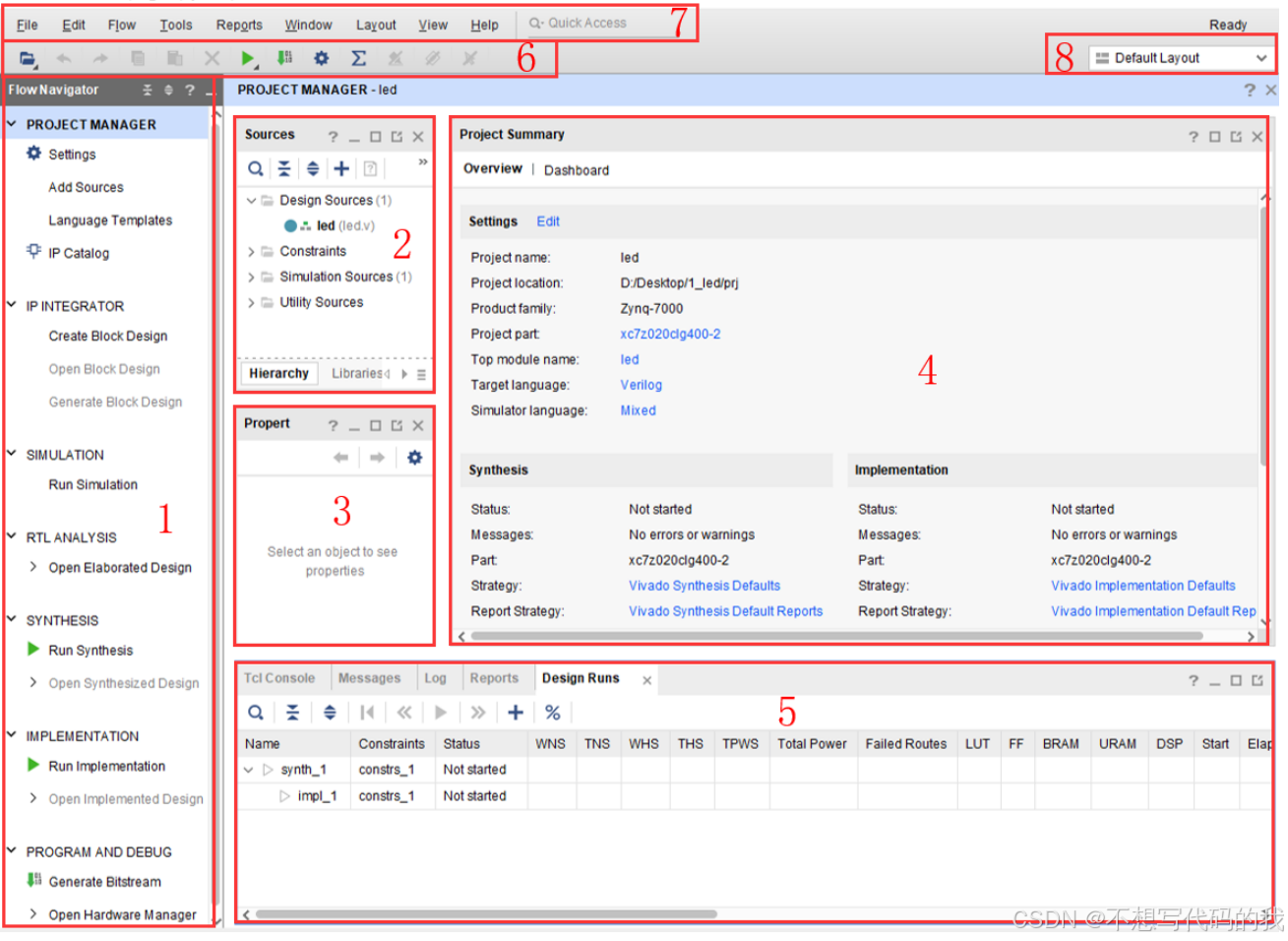Click the Design Runs horizontal scrollbar

[486, 914]
